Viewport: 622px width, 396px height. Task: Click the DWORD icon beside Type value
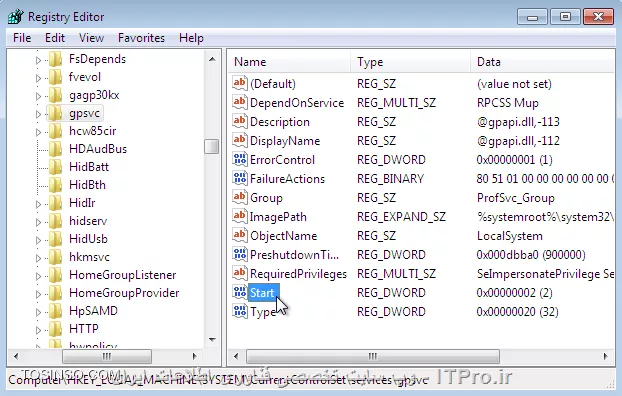(x=240, y=311)
